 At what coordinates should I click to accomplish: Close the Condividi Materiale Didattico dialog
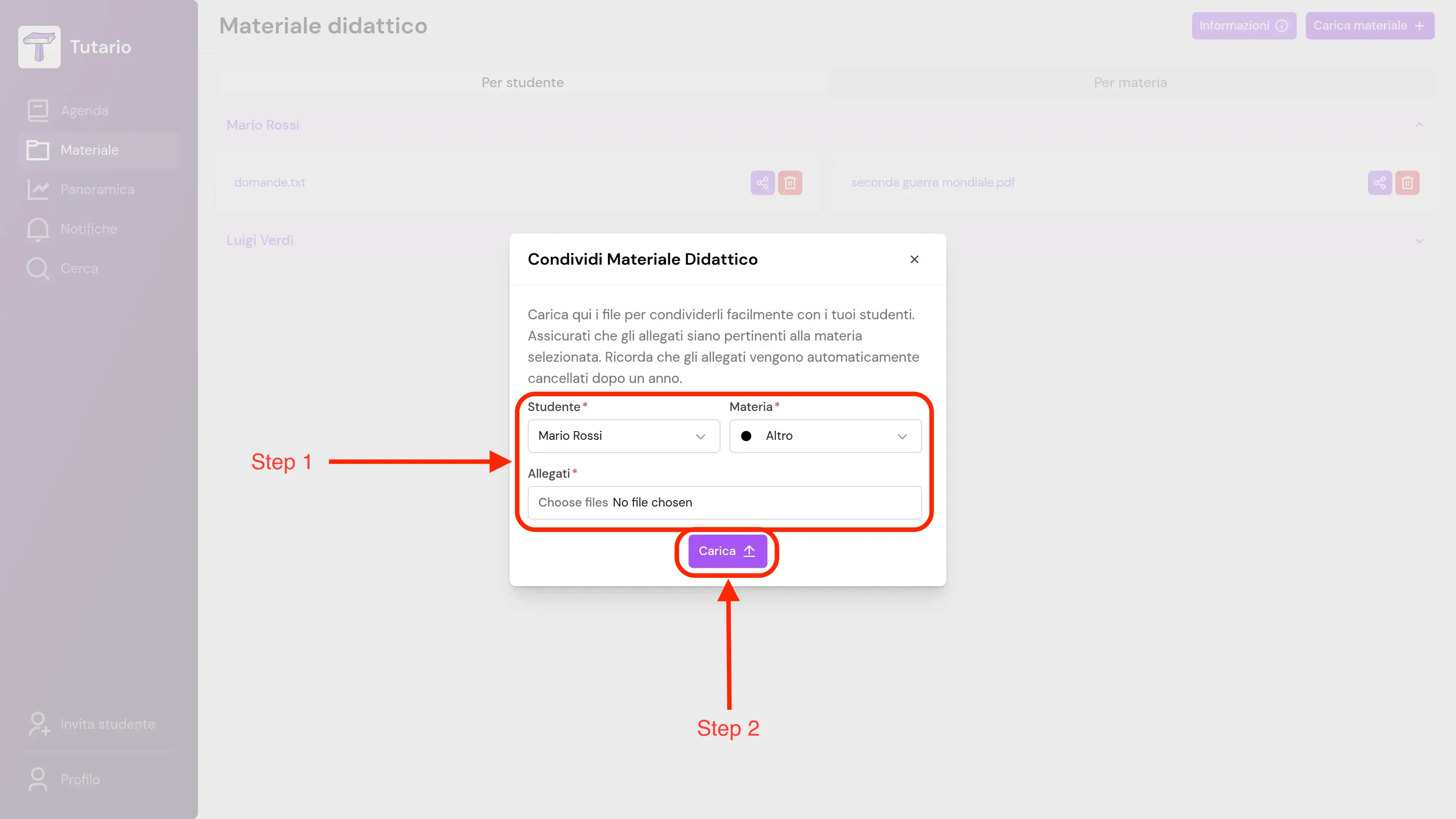(914, 259)
